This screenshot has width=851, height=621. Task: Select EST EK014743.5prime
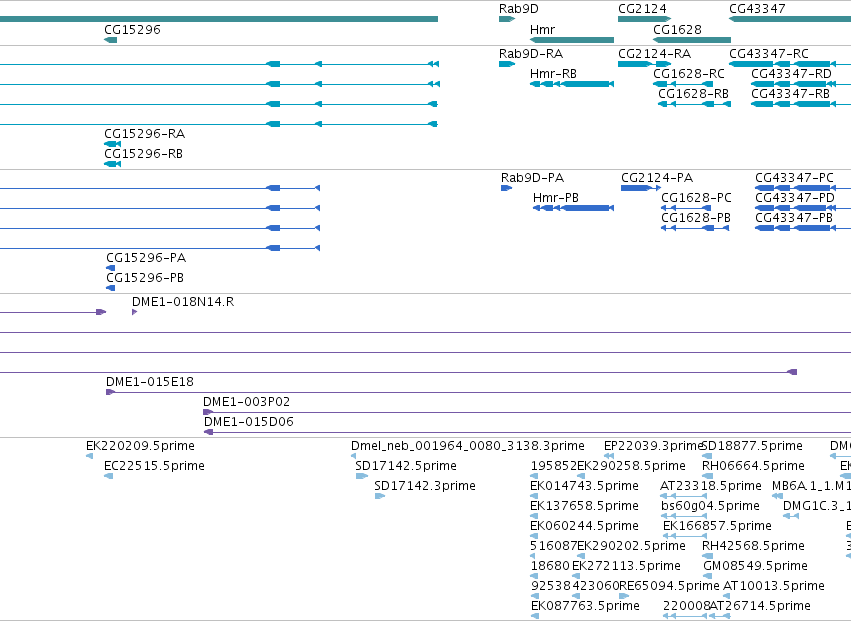pos(584,486)
